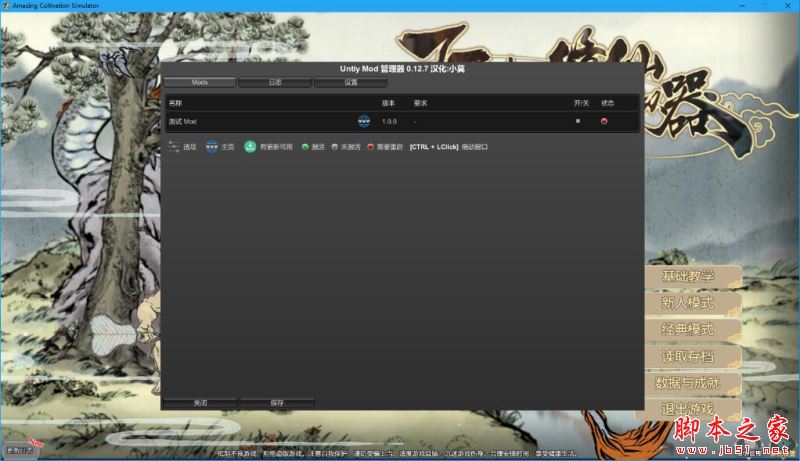Start 新人模式 from game menu

692,303
